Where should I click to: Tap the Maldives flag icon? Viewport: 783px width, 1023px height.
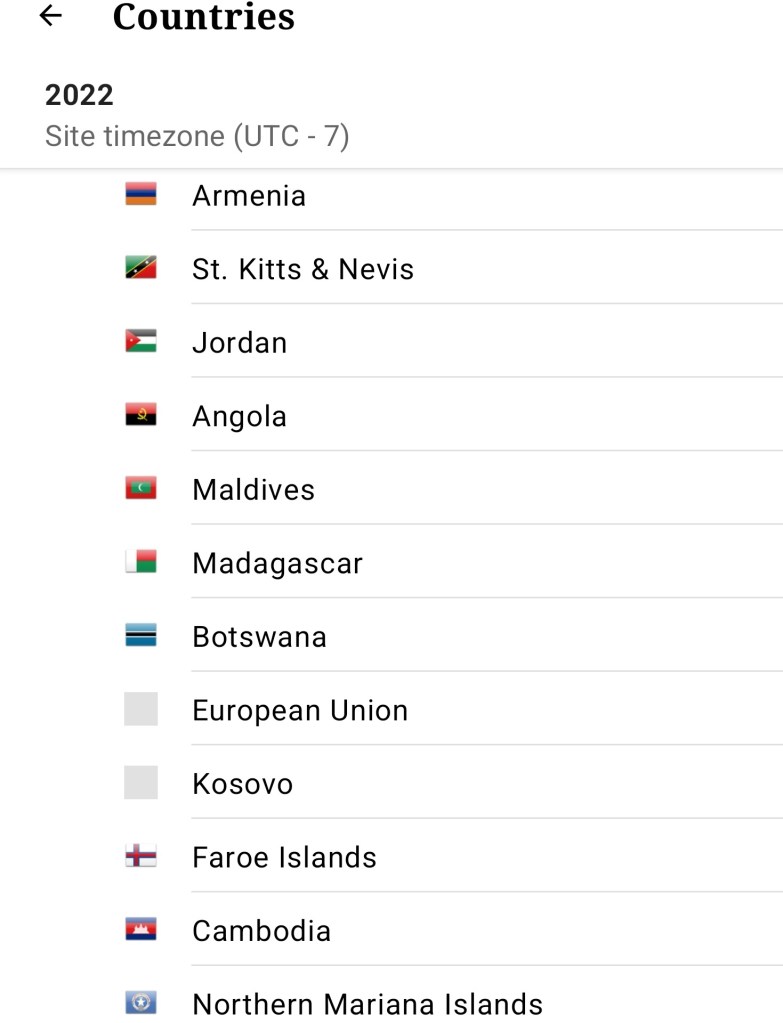141,489
